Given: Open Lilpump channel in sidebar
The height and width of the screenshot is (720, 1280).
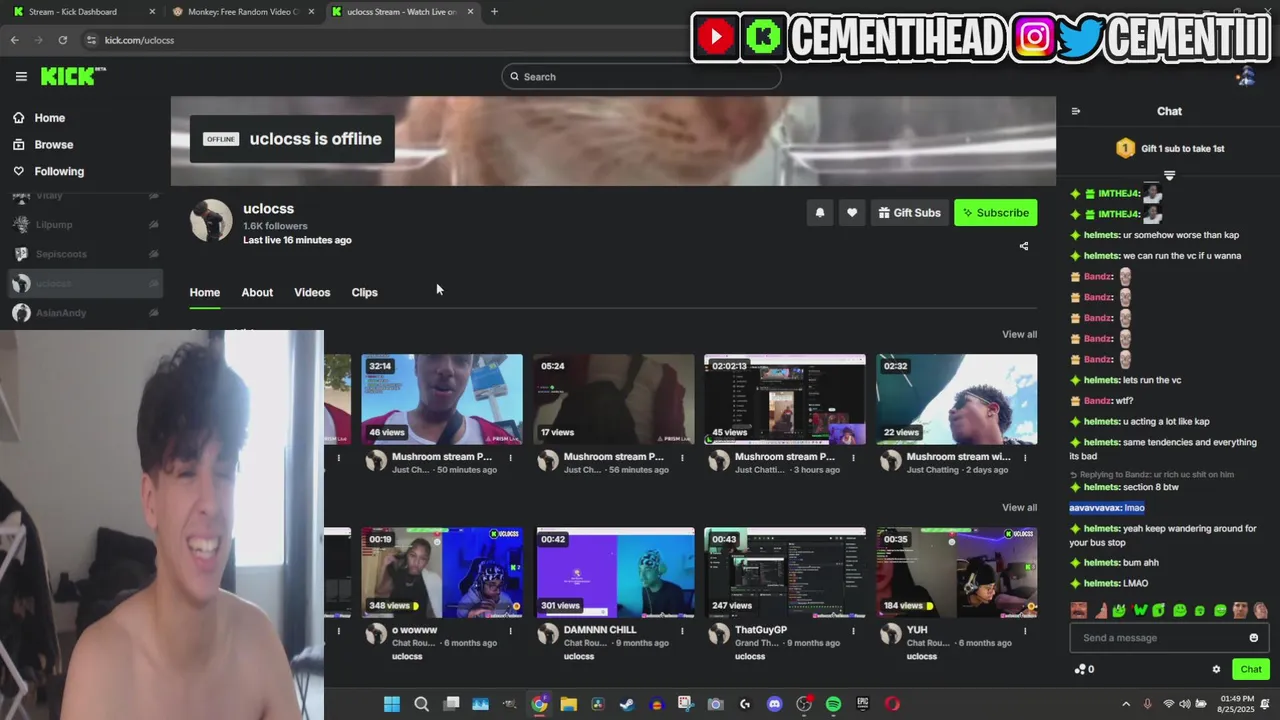Looking at the screenshot, I should [84, 225].
